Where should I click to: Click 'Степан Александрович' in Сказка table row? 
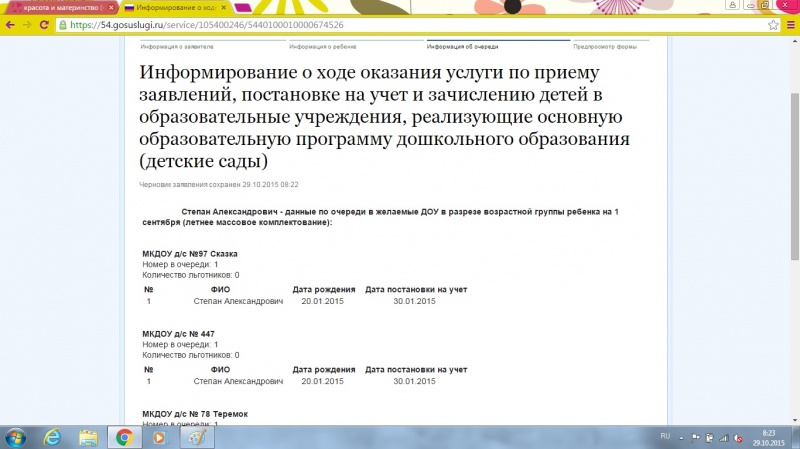click(x=238, y=301)
